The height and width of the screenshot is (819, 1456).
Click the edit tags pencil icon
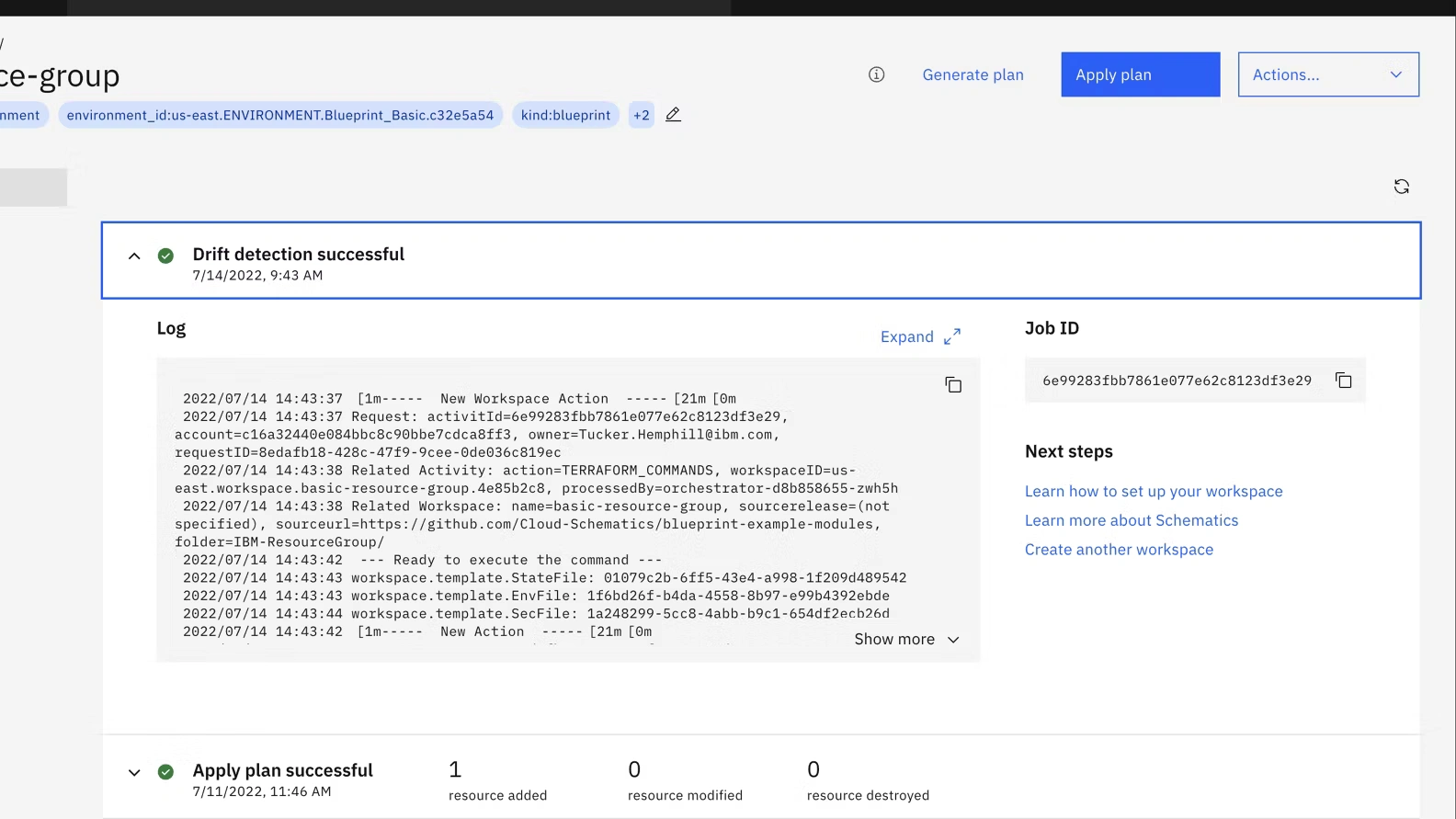pyautogui.click(x=673, y=115)
